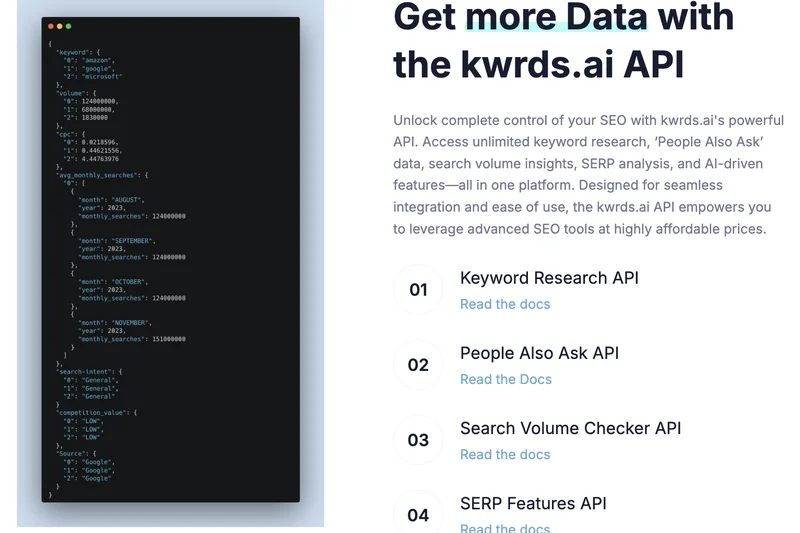
Task: Click the "competition_value" key in code
Action: tap(92, 412)
